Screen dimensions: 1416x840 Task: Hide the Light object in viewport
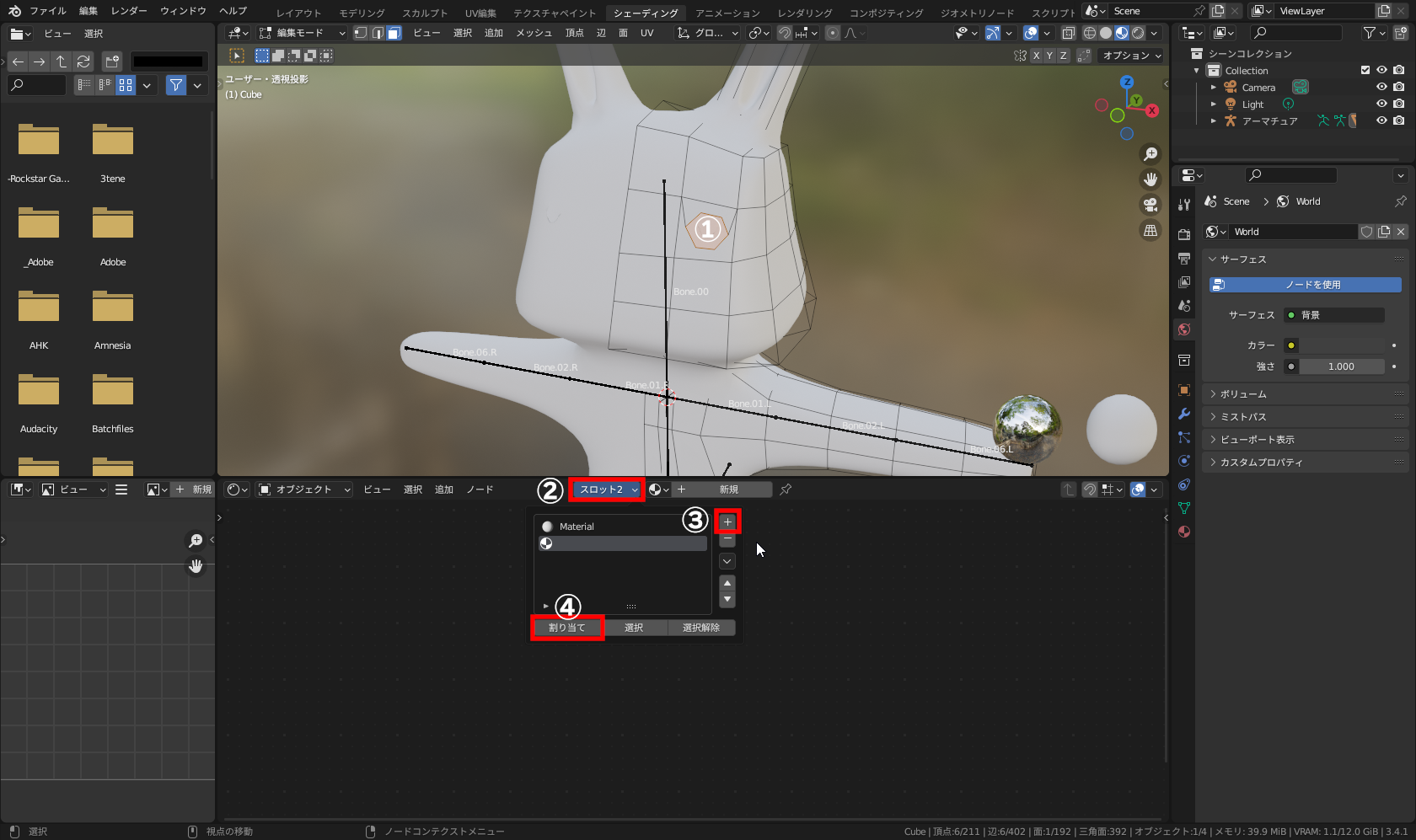(1381, 104)
